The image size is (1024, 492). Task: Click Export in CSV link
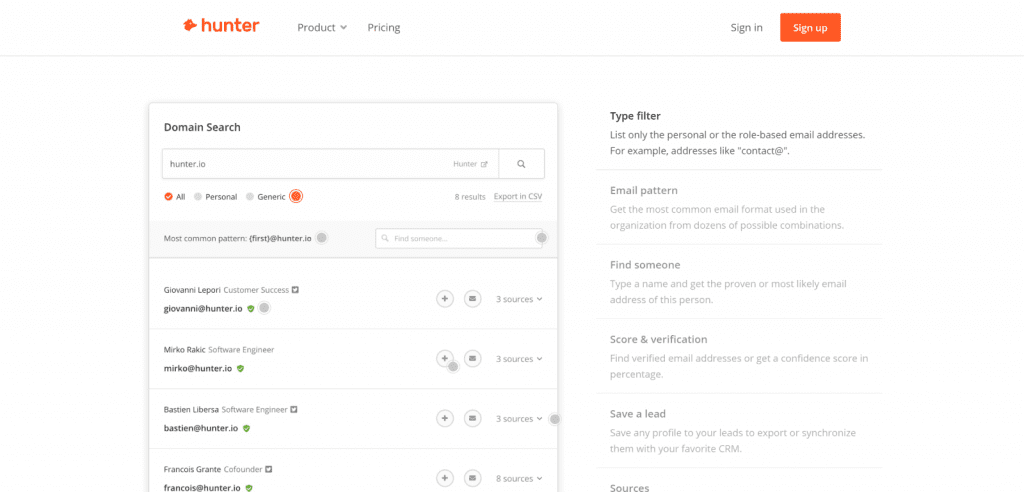[x=518, y=196]
